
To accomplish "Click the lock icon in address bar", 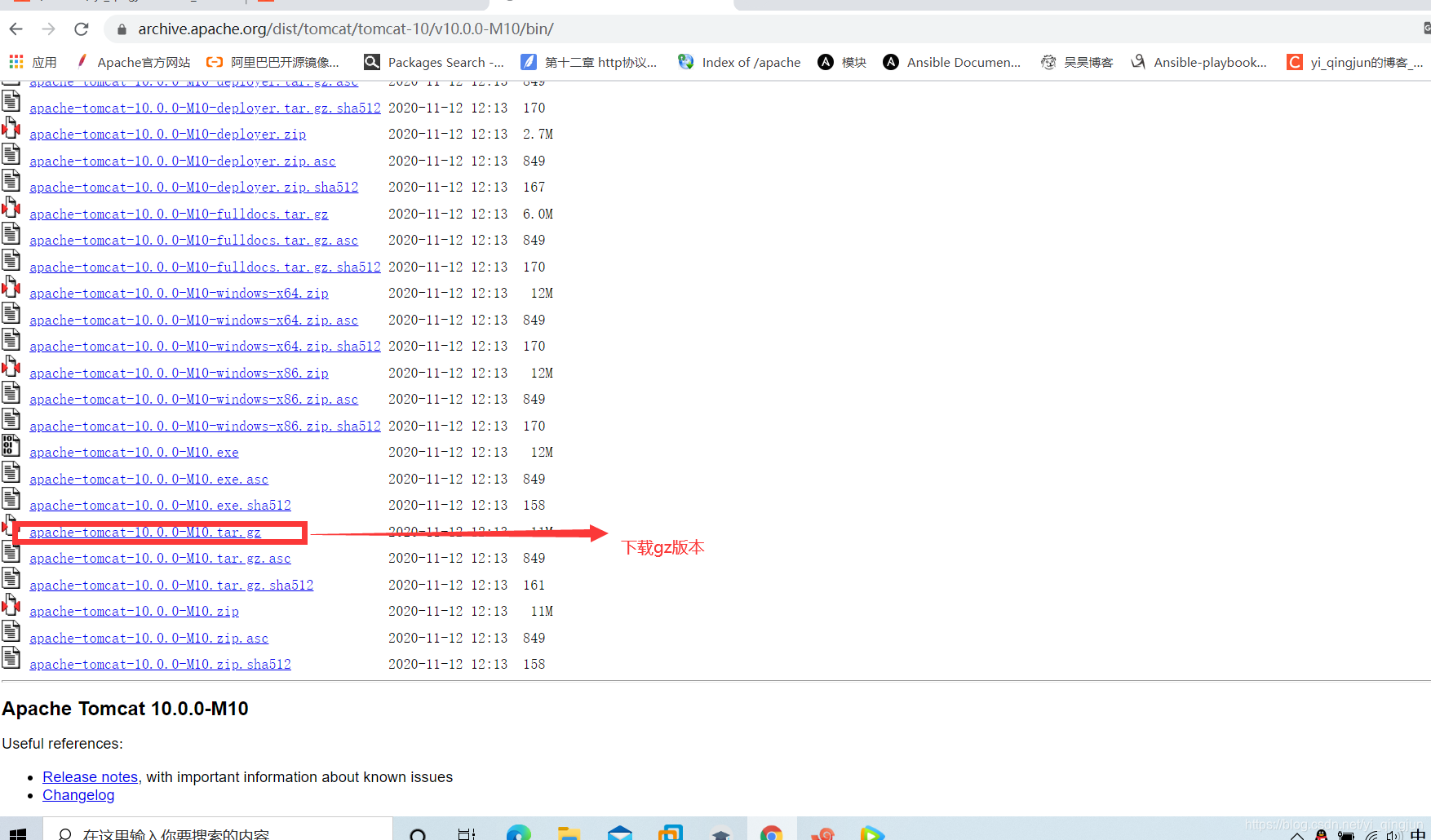I will click(x=122, y=29).
